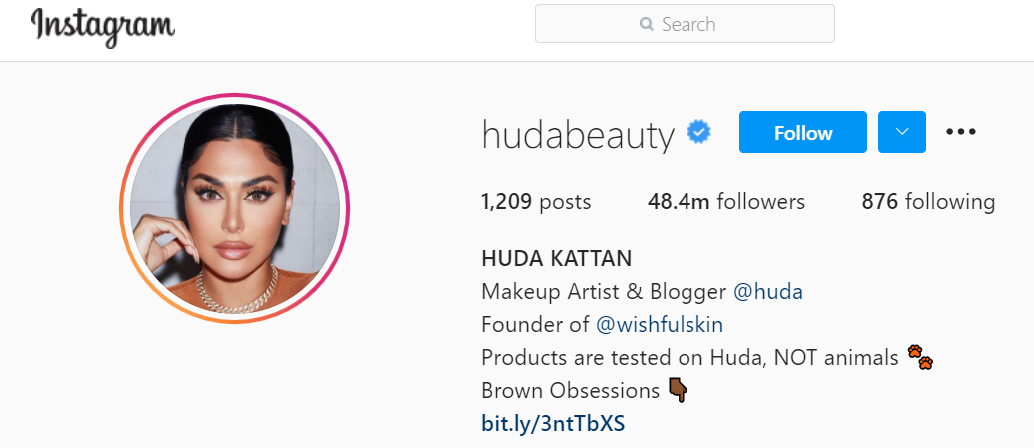Expand the suggested accounts dropdown arrow
The width and height of the screenshot is (1034, 448).
[x=901, y=132]
